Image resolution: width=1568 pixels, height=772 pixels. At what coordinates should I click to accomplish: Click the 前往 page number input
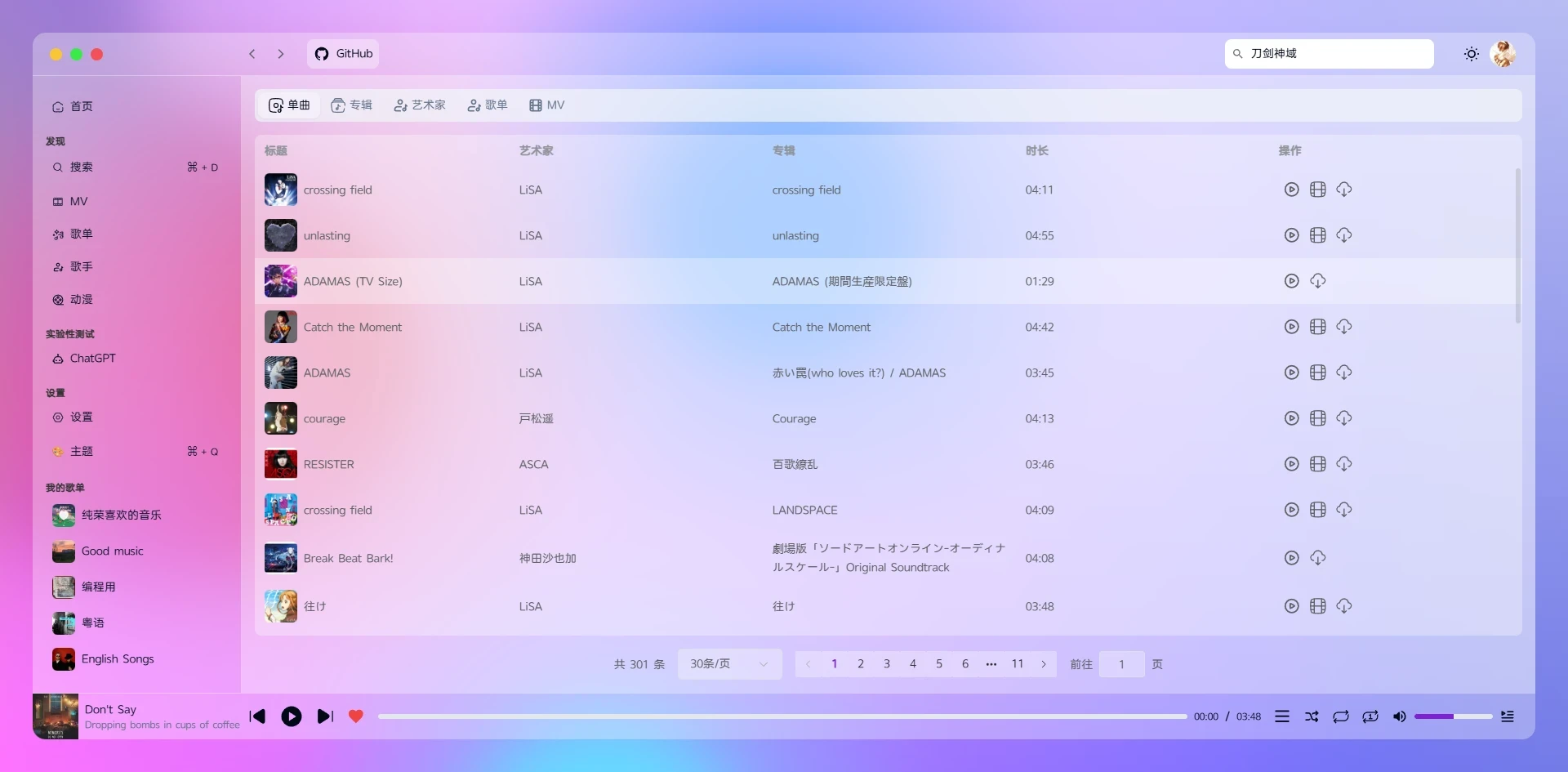(1122, 664)
